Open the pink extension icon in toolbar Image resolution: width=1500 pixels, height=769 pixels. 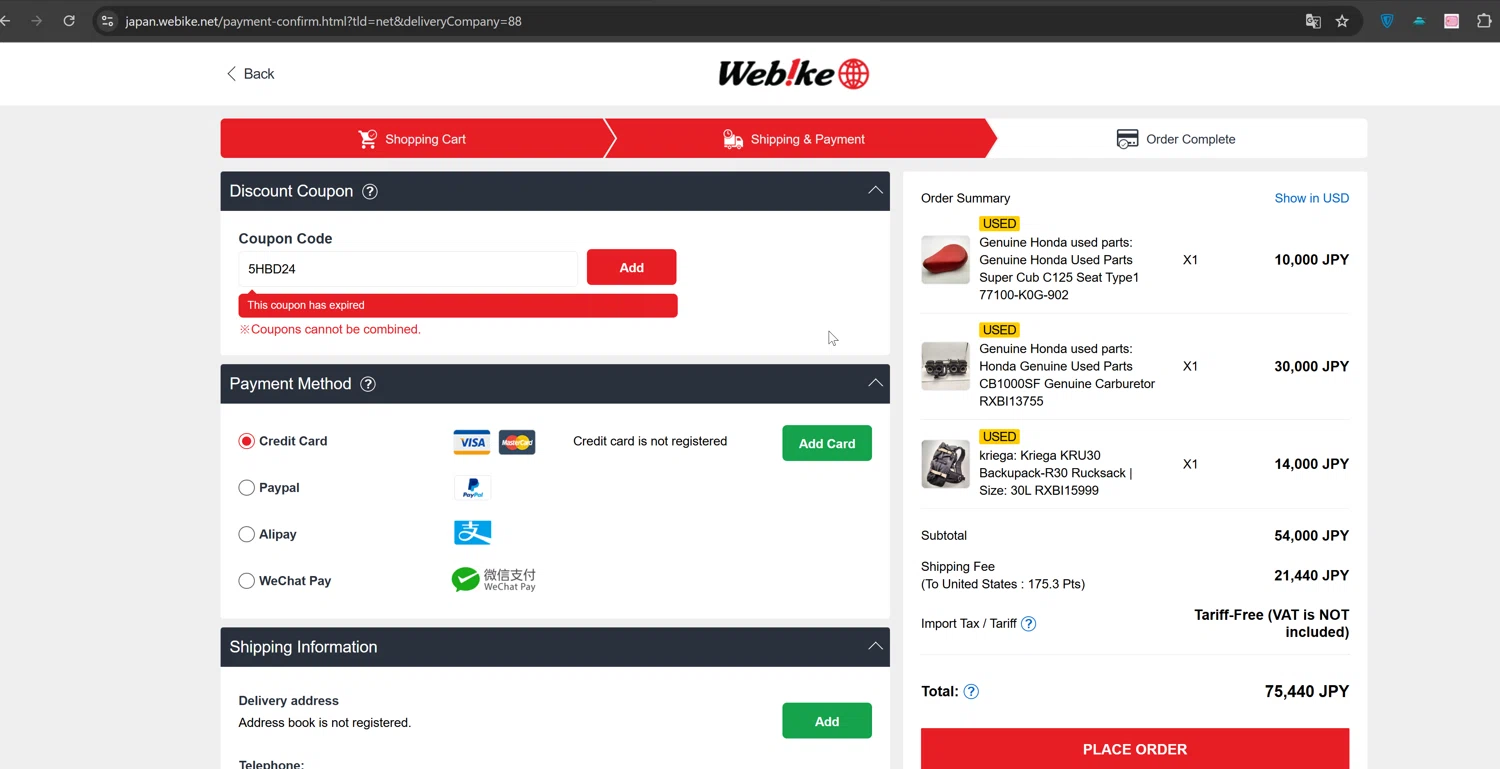coord(1452,21)
